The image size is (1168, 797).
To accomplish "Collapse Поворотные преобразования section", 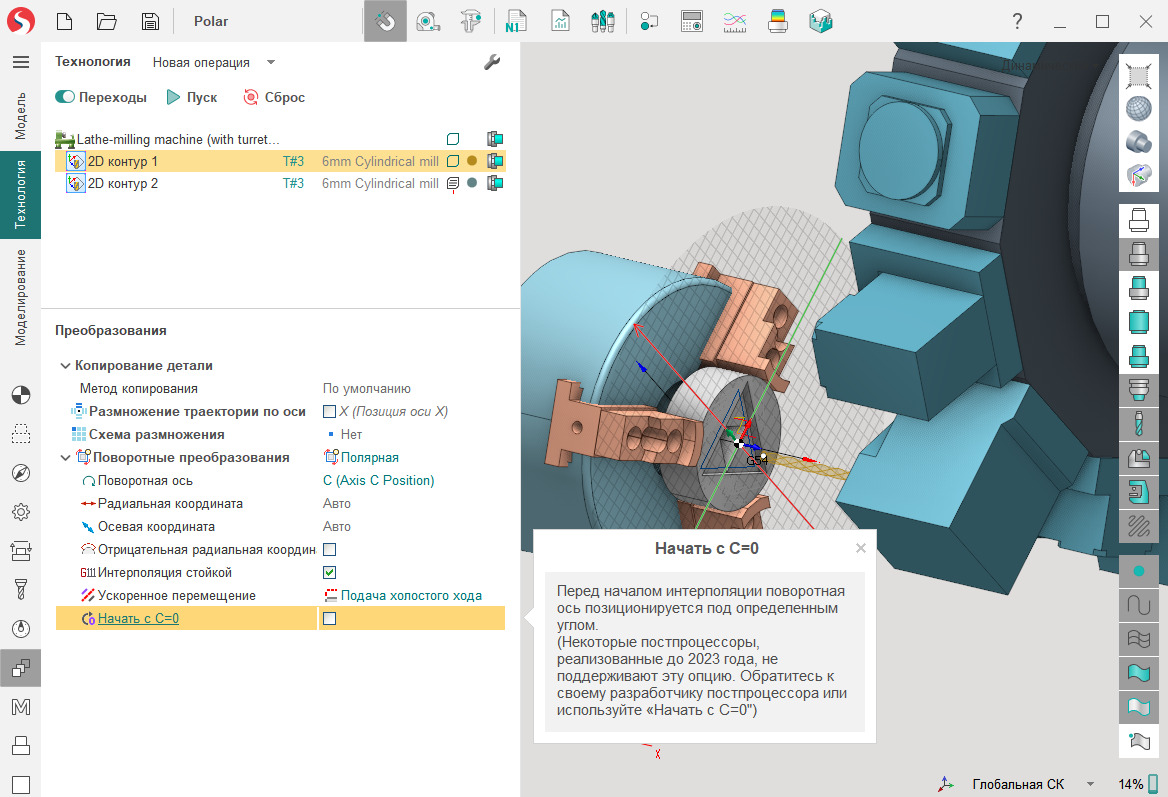I will pyautogui.click(x=66, y=458).
